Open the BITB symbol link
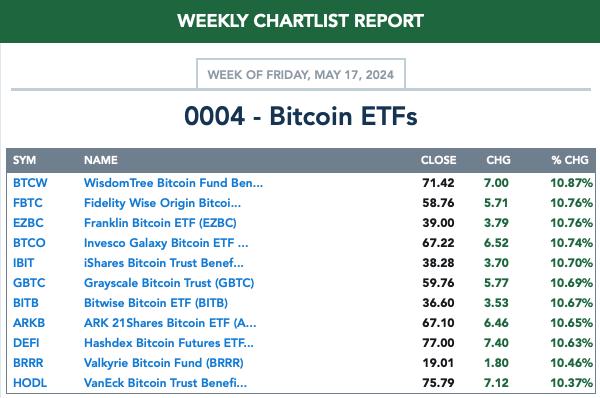The width and height of the screenshot is (600, 398). click(26, 303)
